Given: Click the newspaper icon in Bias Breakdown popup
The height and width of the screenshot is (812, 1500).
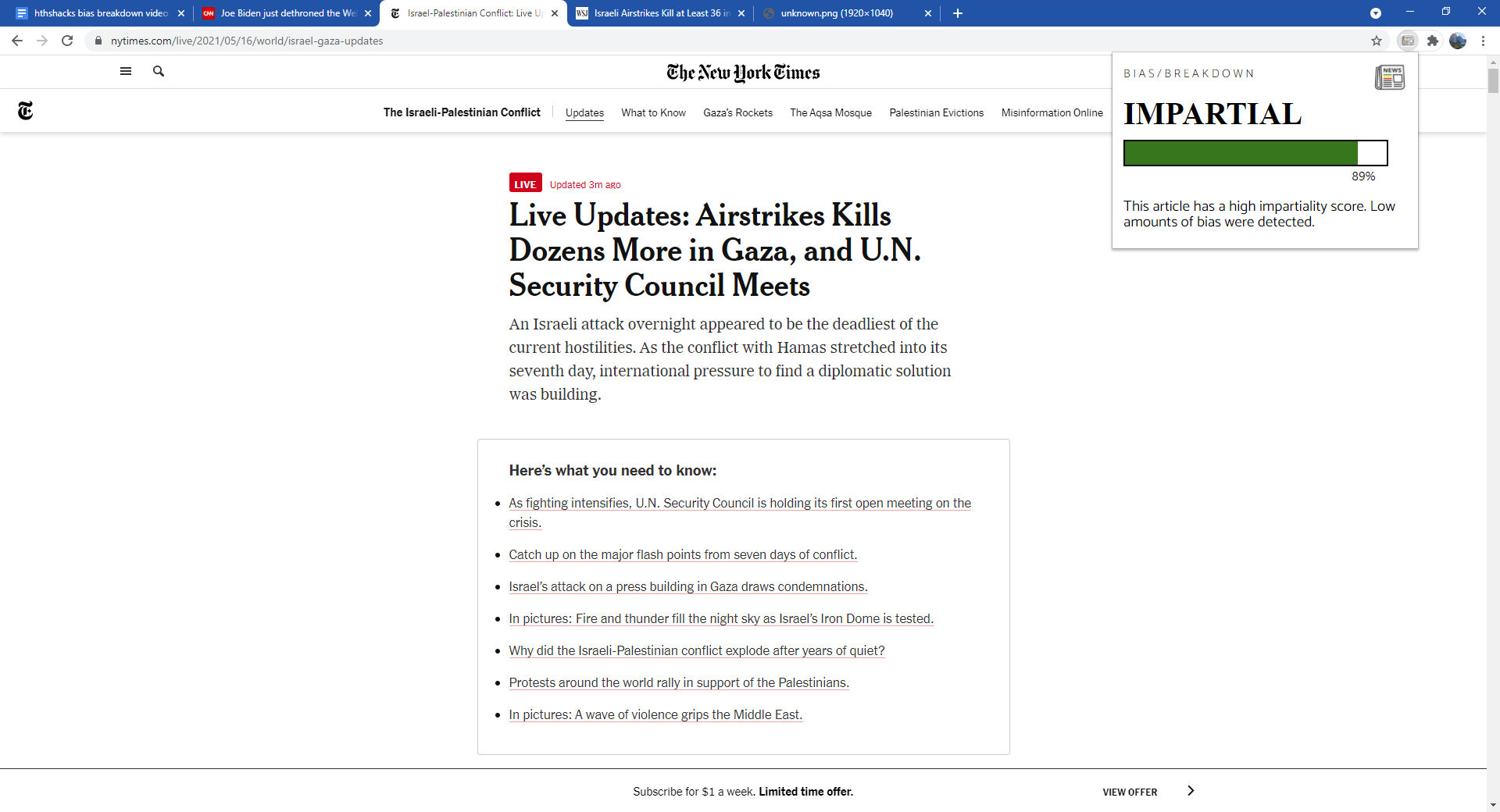Looking at the screenshot, I should pyautogui.click(x=1390, y=77).
